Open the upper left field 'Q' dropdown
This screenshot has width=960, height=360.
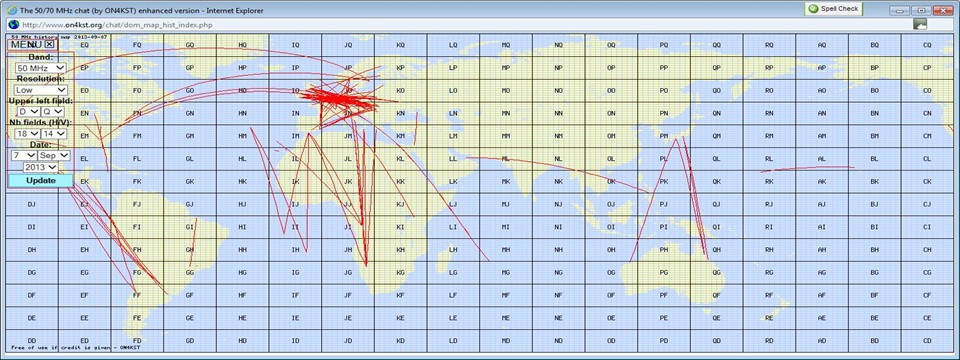53,111
